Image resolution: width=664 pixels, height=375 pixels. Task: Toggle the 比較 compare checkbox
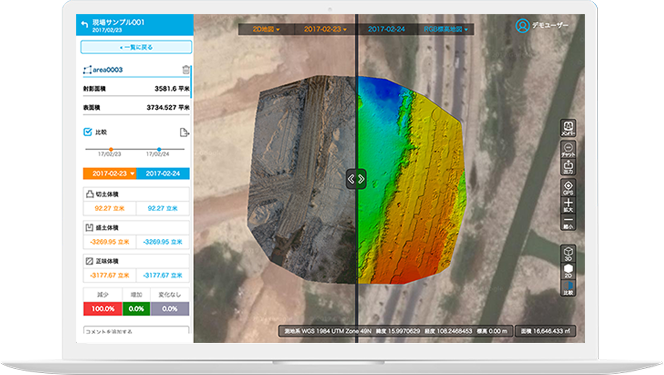[x=88, y=132]
